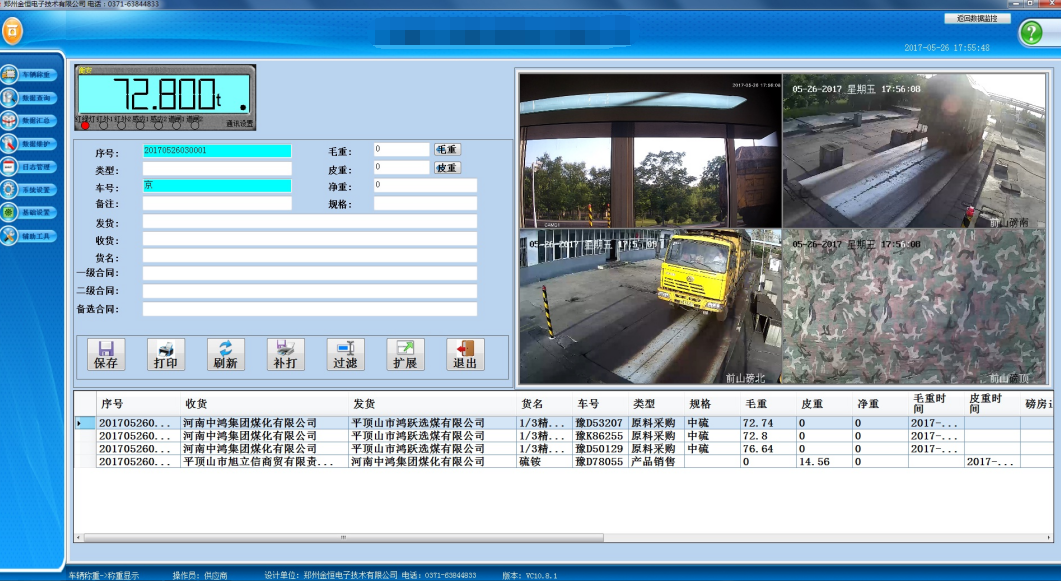Click the table's horizontal scrollbar
Image resolution: width=1061 pixels, height=581 pixels.
click(340, 538)
